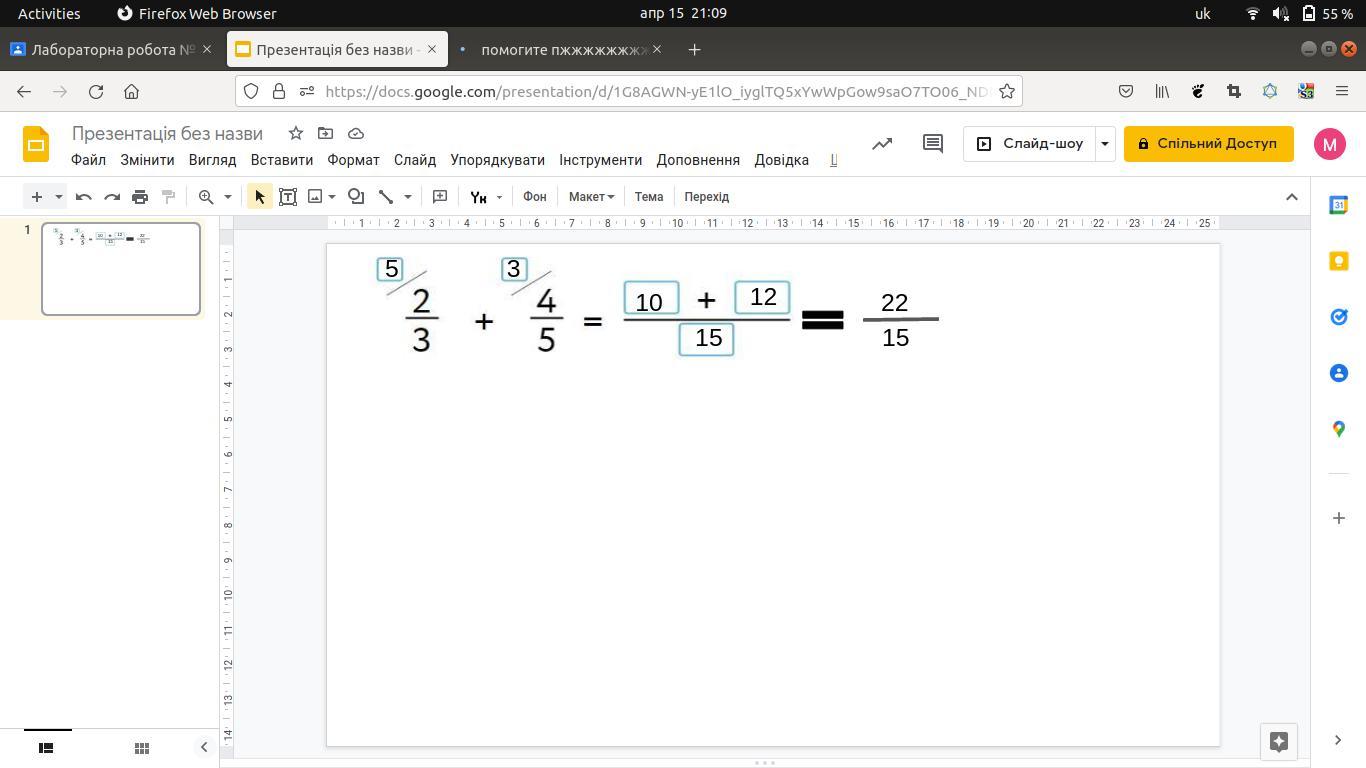This screenshot has width=1366, height=768.
Task: Click the Фон background button
Action: 534,197
